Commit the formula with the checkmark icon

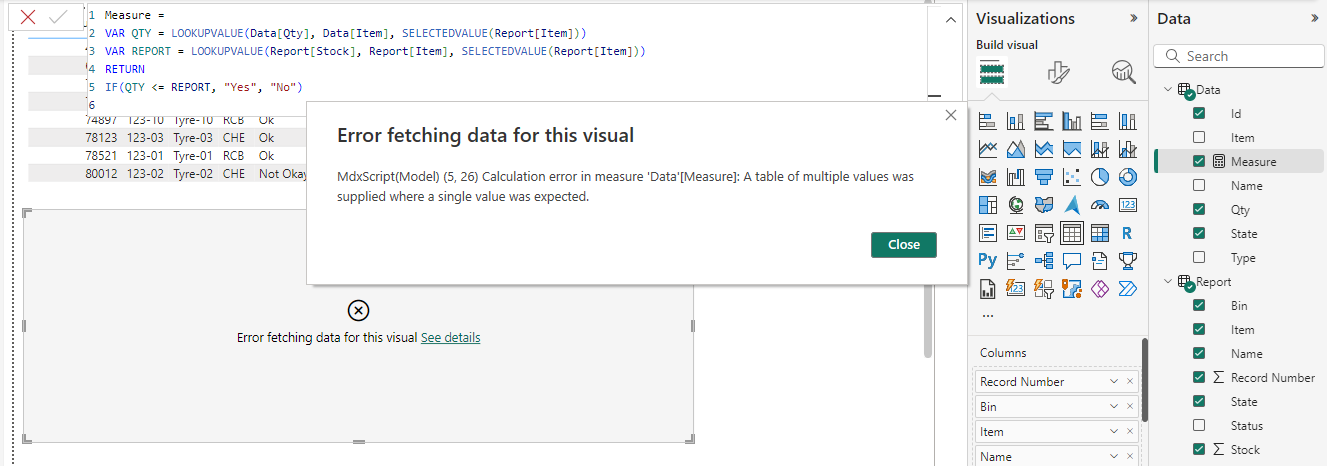click(58, 17)
